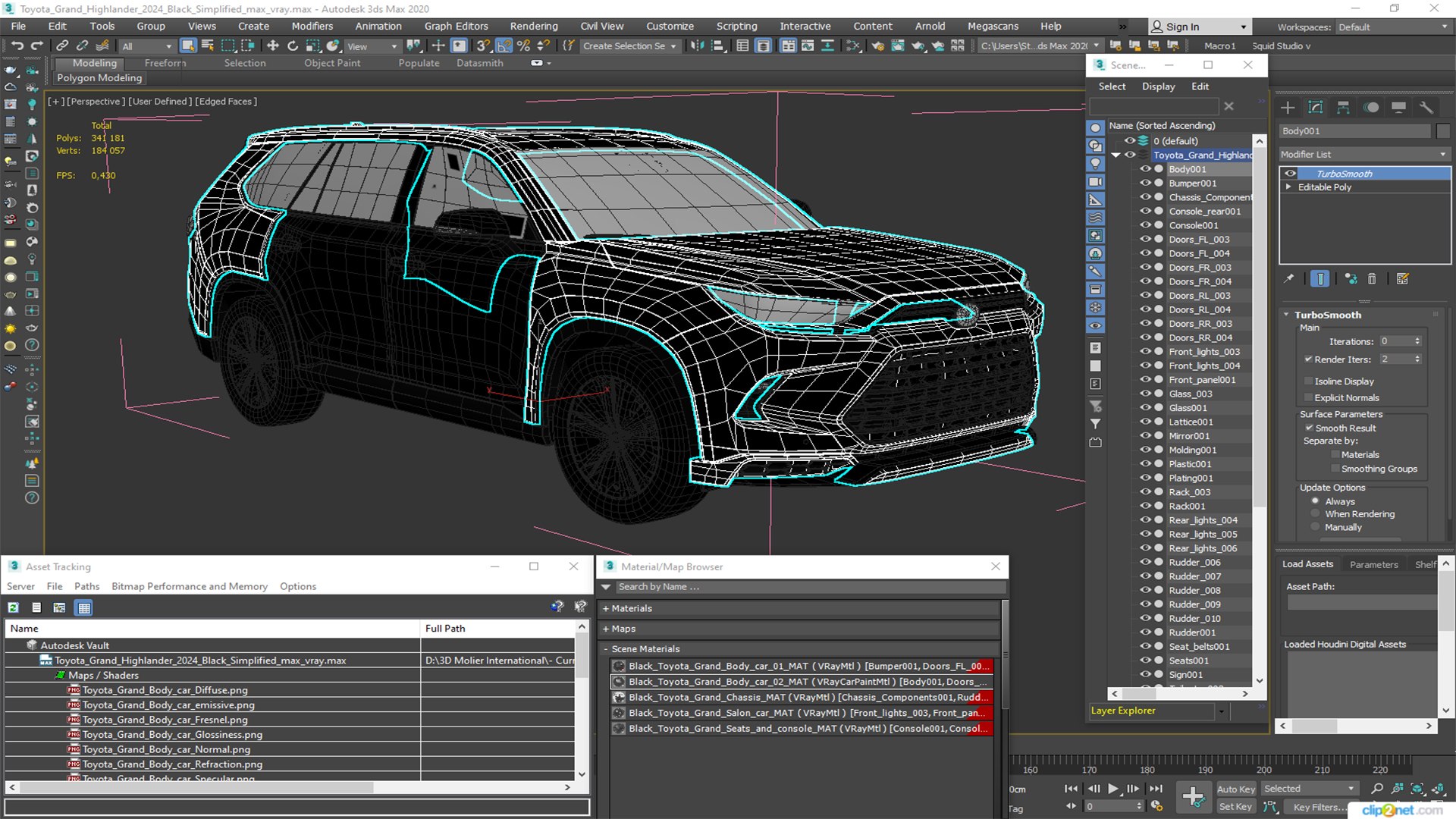Screen dimensions: 1456x819
Task: Open the Modifiers menu
Action: pyautogui.click(x=312, y=26)
